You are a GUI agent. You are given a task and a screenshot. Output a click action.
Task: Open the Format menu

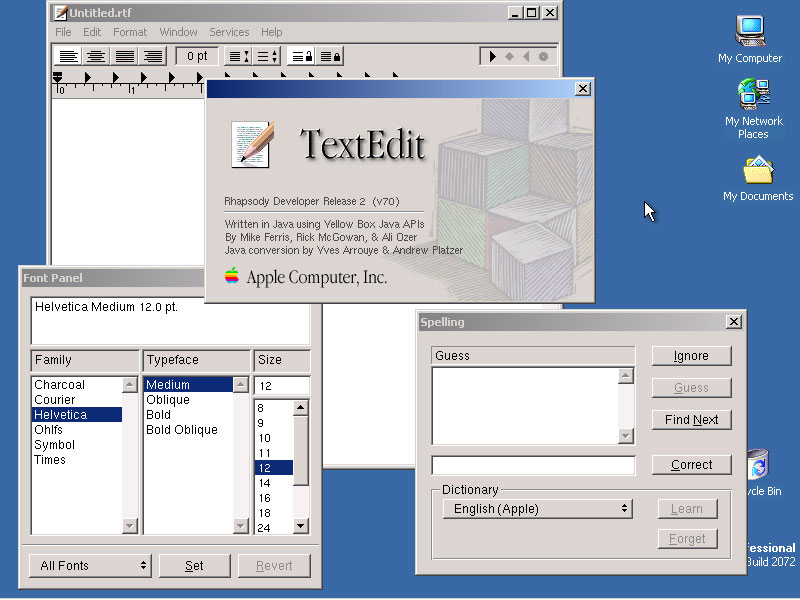click(130, 32)
